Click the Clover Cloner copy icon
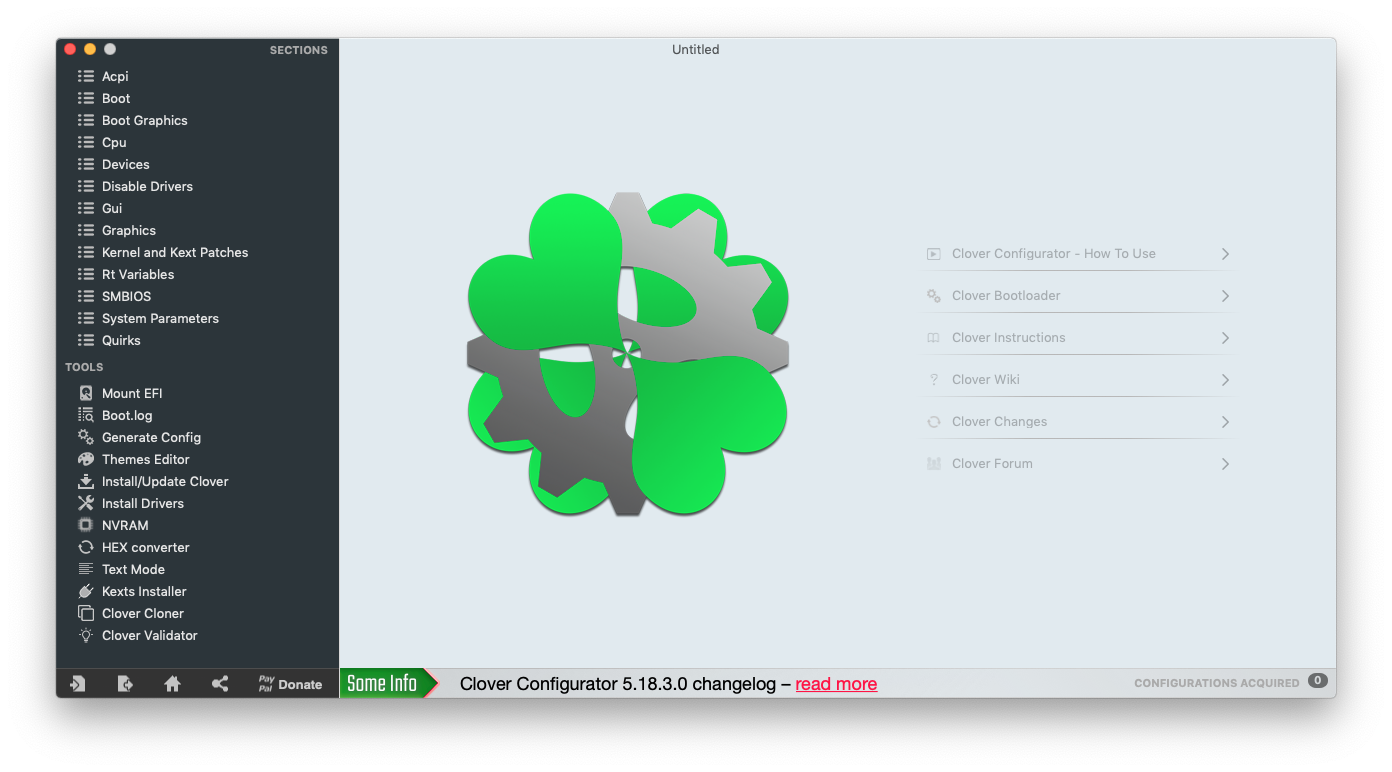1392x772 pixels. tap(86, 613)
